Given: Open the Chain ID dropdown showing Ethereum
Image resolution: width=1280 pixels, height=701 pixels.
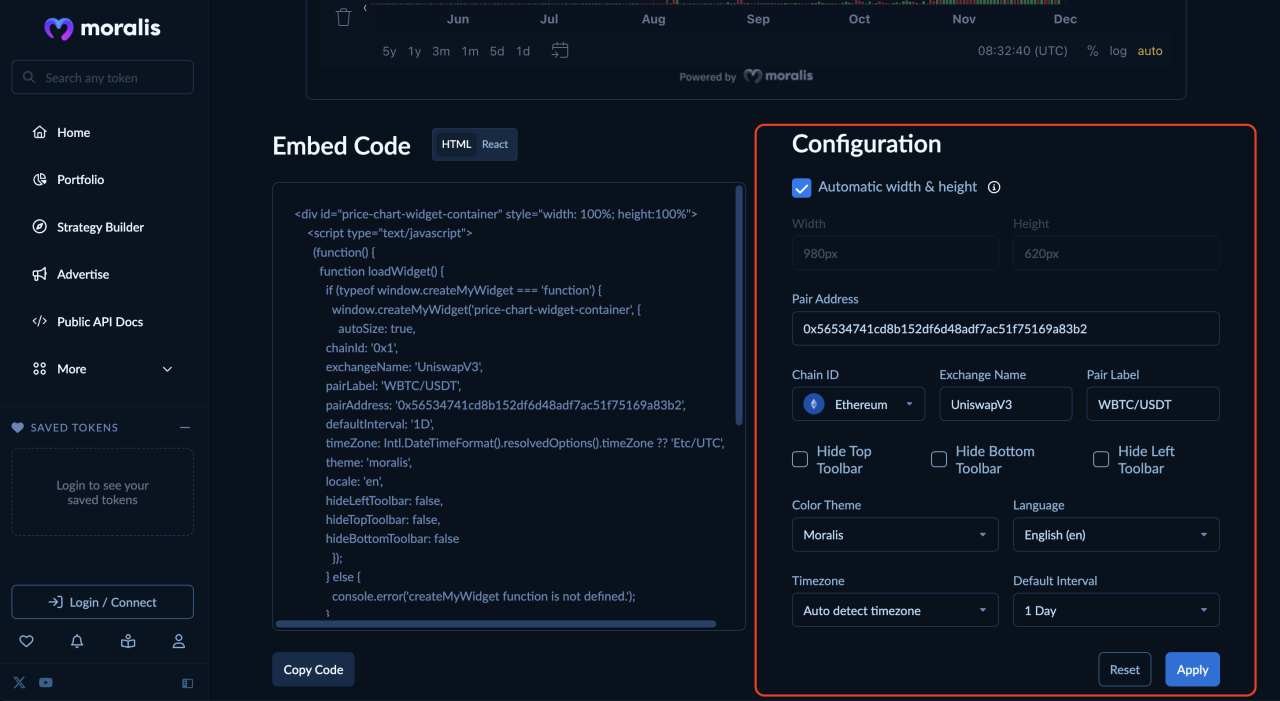Looking at the screenshot, I should [858, 403].
